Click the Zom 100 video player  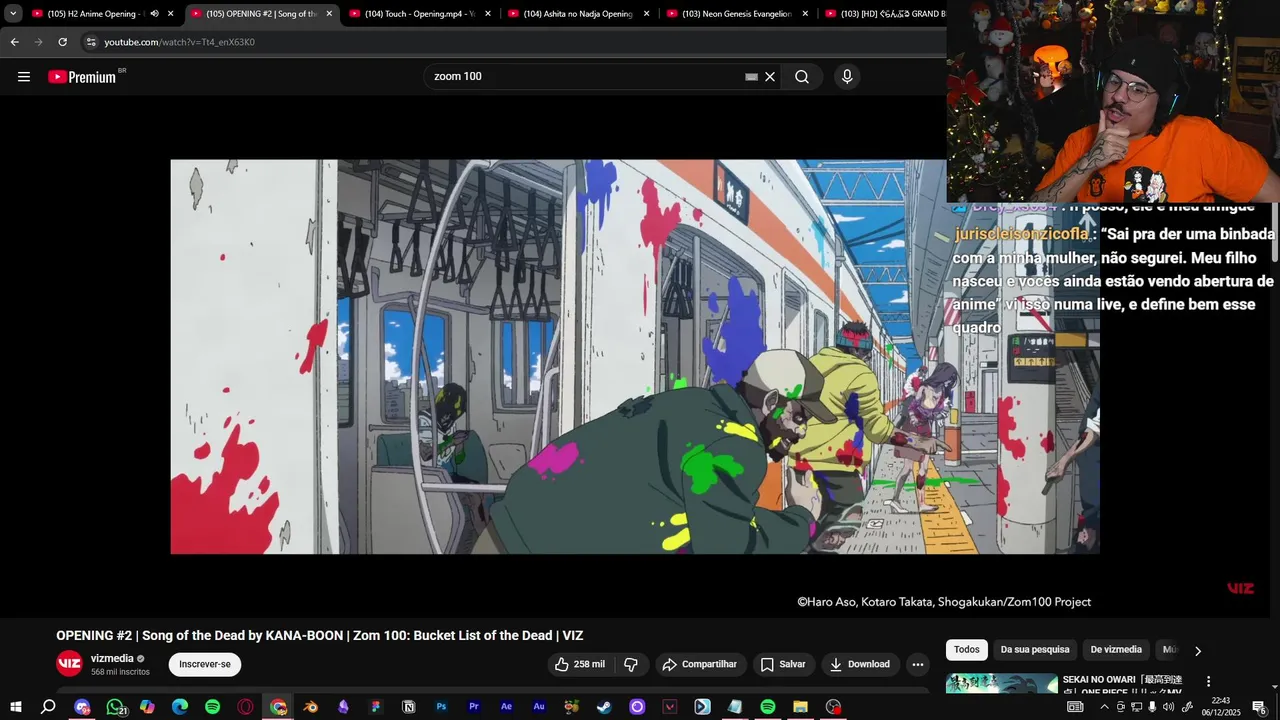pos(635,357)
